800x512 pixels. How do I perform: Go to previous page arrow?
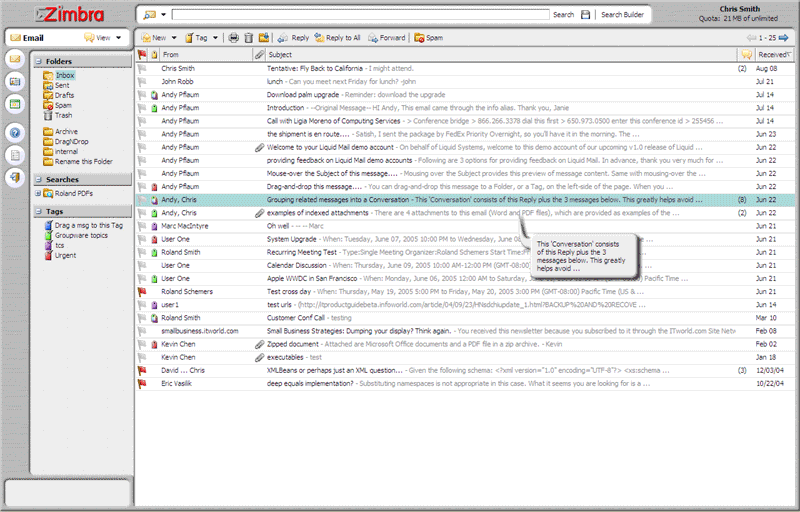pyautogui.click(x=751, y=38)
